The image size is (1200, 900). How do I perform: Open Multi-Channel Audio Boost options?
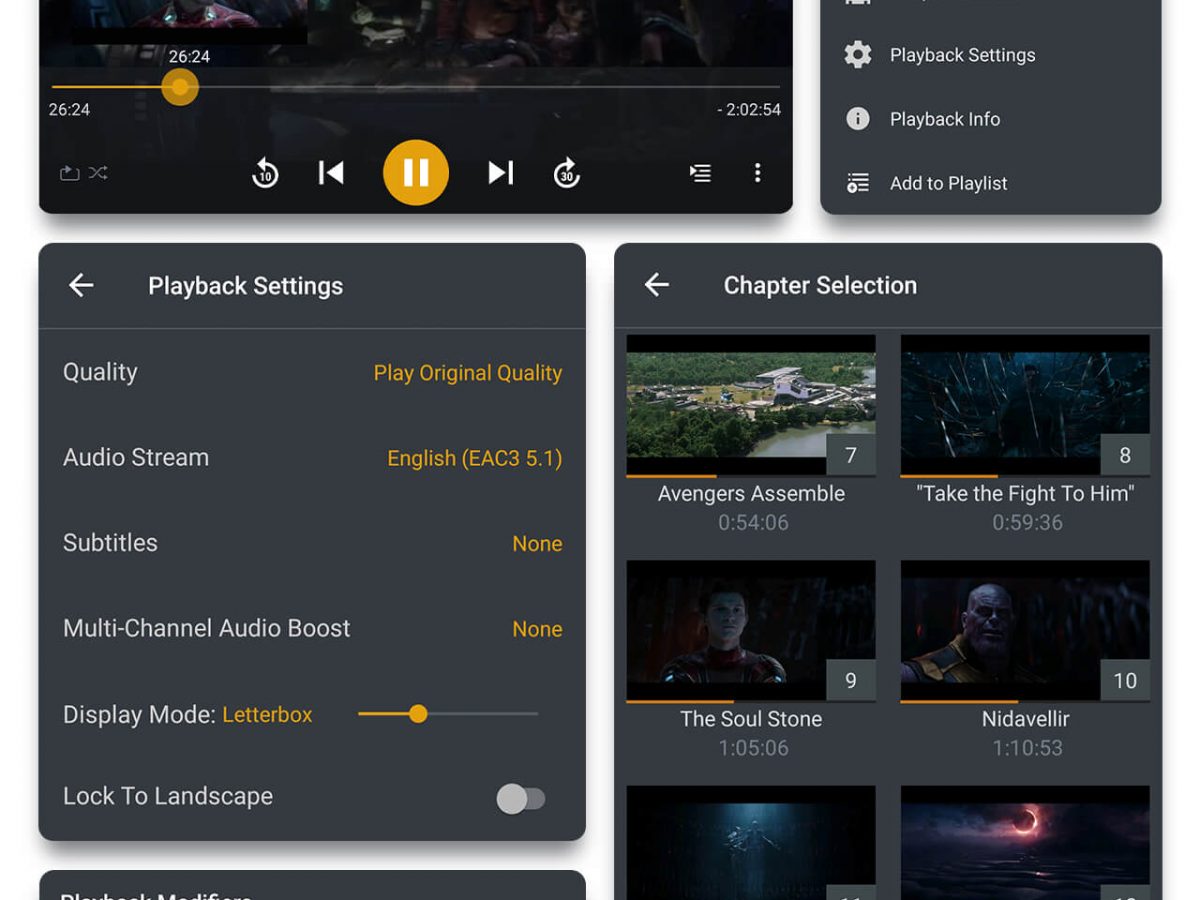pos(537,629)
